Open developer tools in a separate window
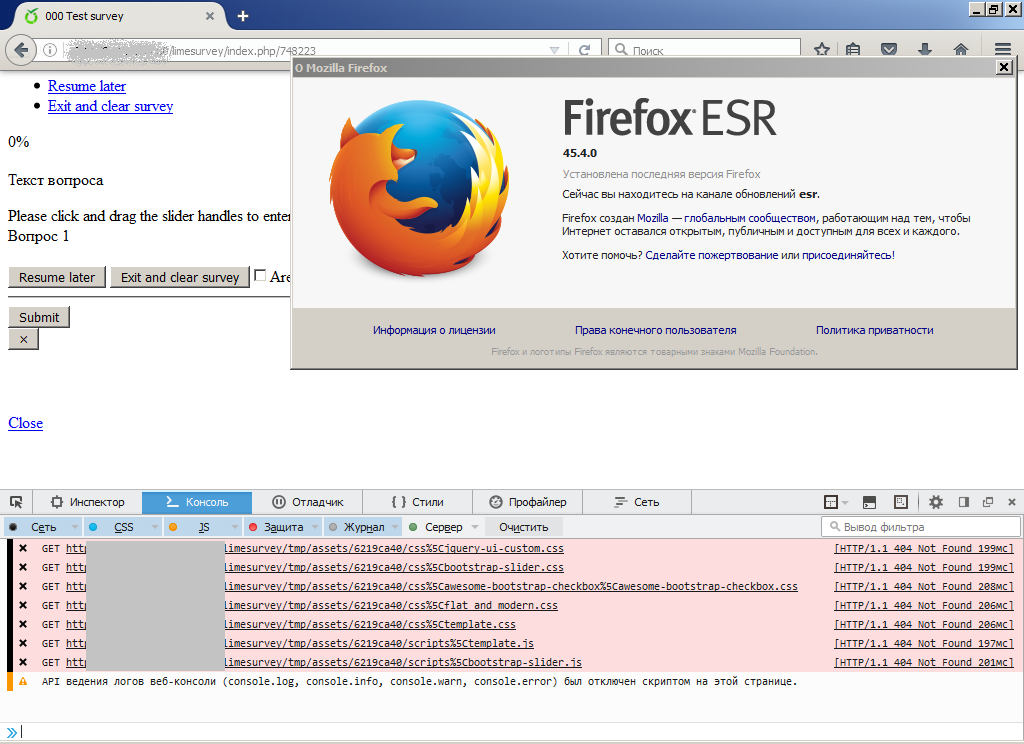This screenshot has width=1024, height=744. [987, 502]
